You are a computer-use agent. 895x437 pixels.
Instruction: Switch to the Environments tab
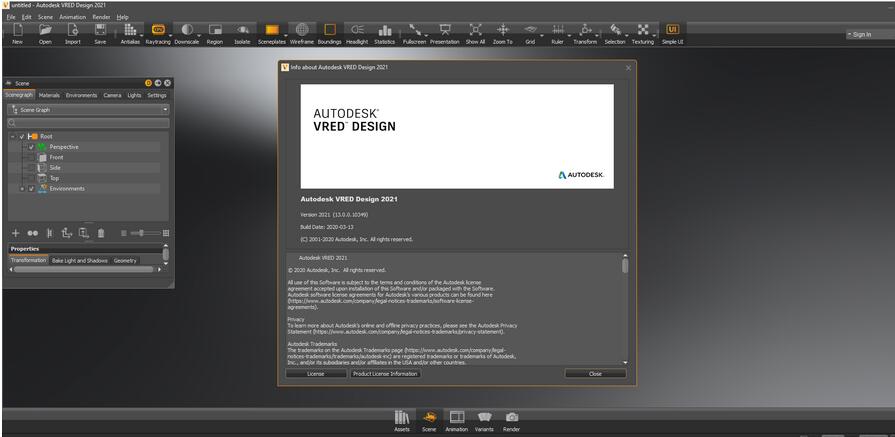(81, 95)
